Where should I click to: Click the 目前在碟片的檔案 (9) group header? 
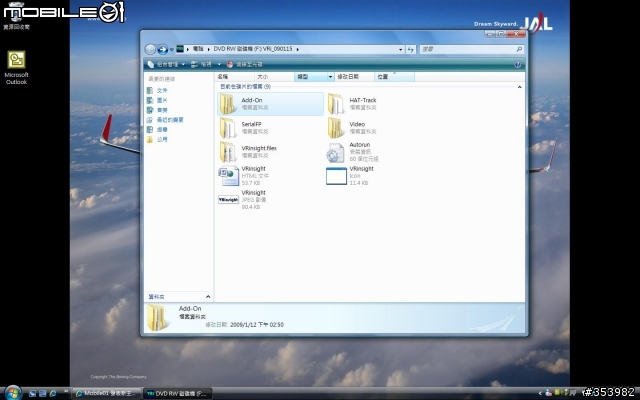click(245, 87)
